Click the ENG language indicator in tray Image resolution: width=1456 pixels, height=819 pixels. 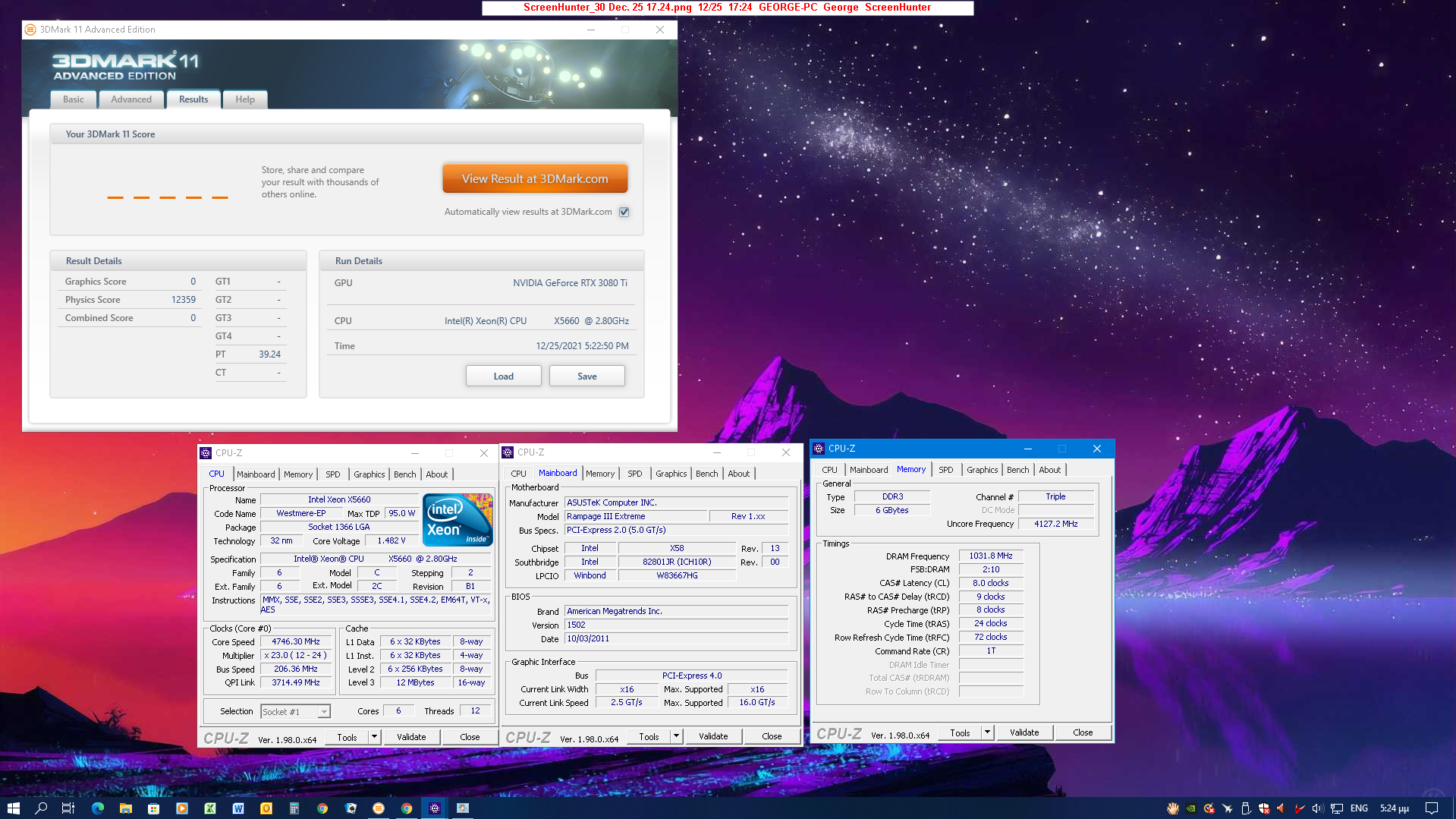coord(1359,808)
